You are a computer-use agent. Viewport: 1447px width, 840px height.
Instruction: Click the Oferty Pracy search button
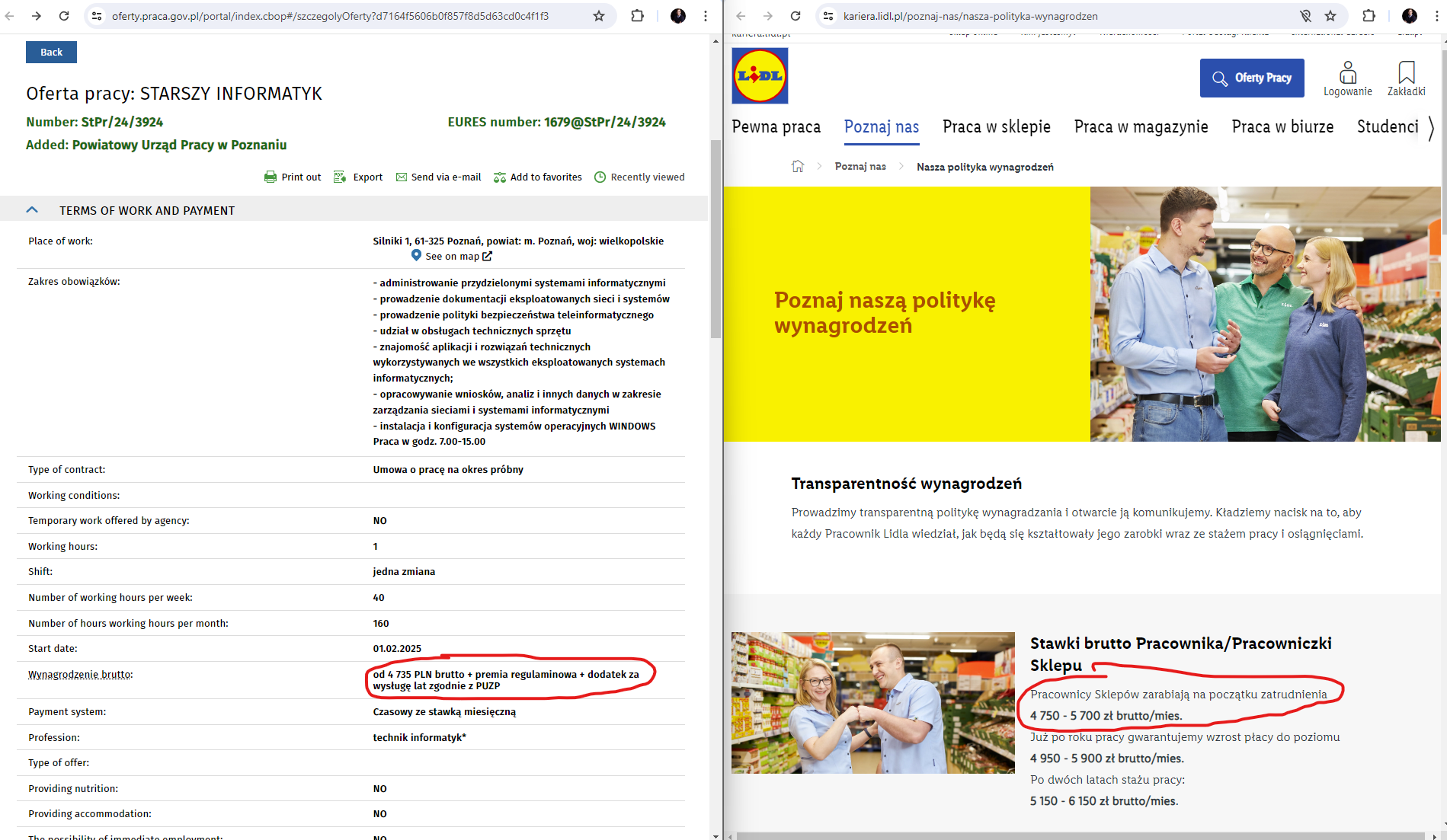[1252, 78]
